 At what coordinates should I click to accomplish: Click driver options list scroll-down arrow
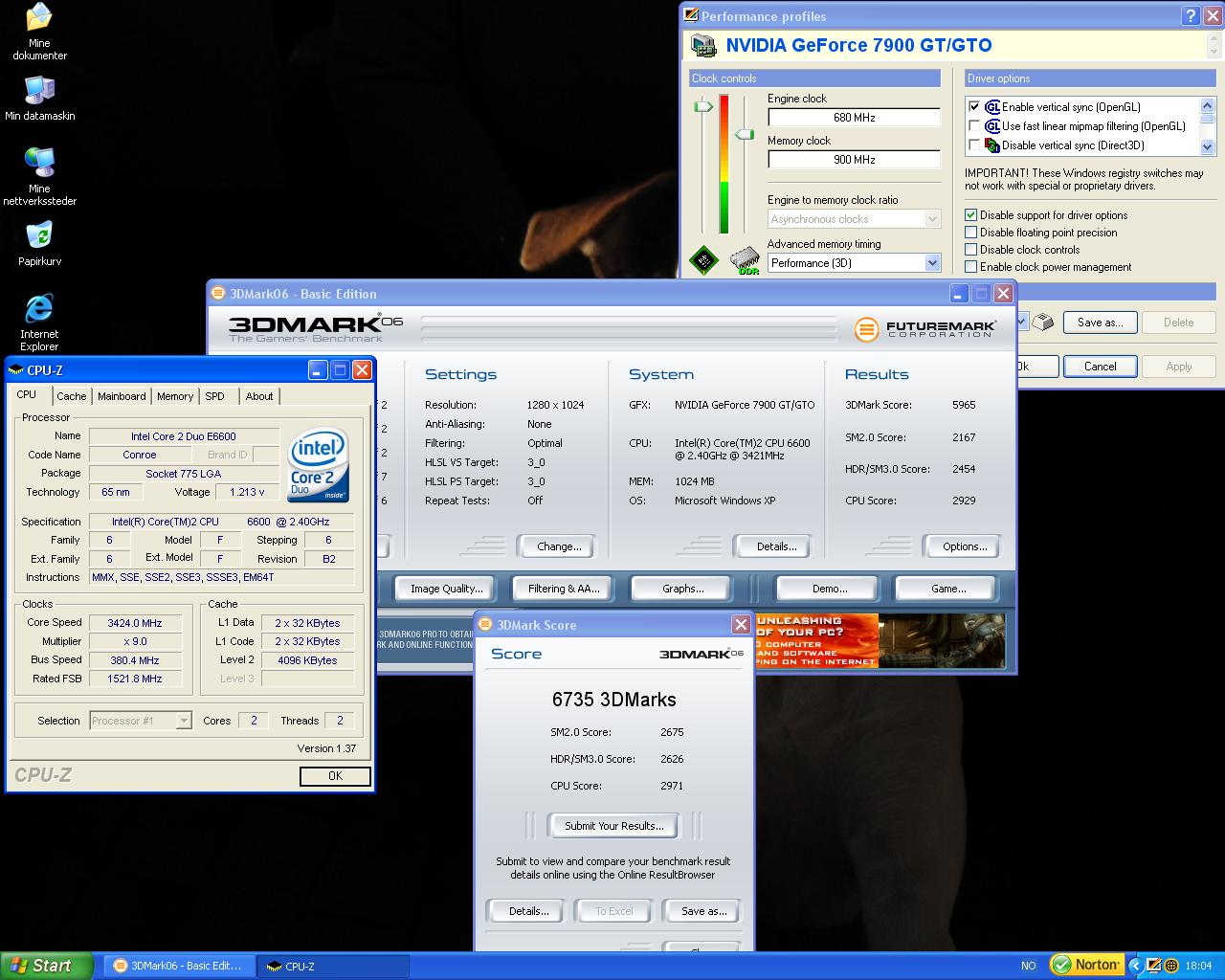(x=1207, y=147)
